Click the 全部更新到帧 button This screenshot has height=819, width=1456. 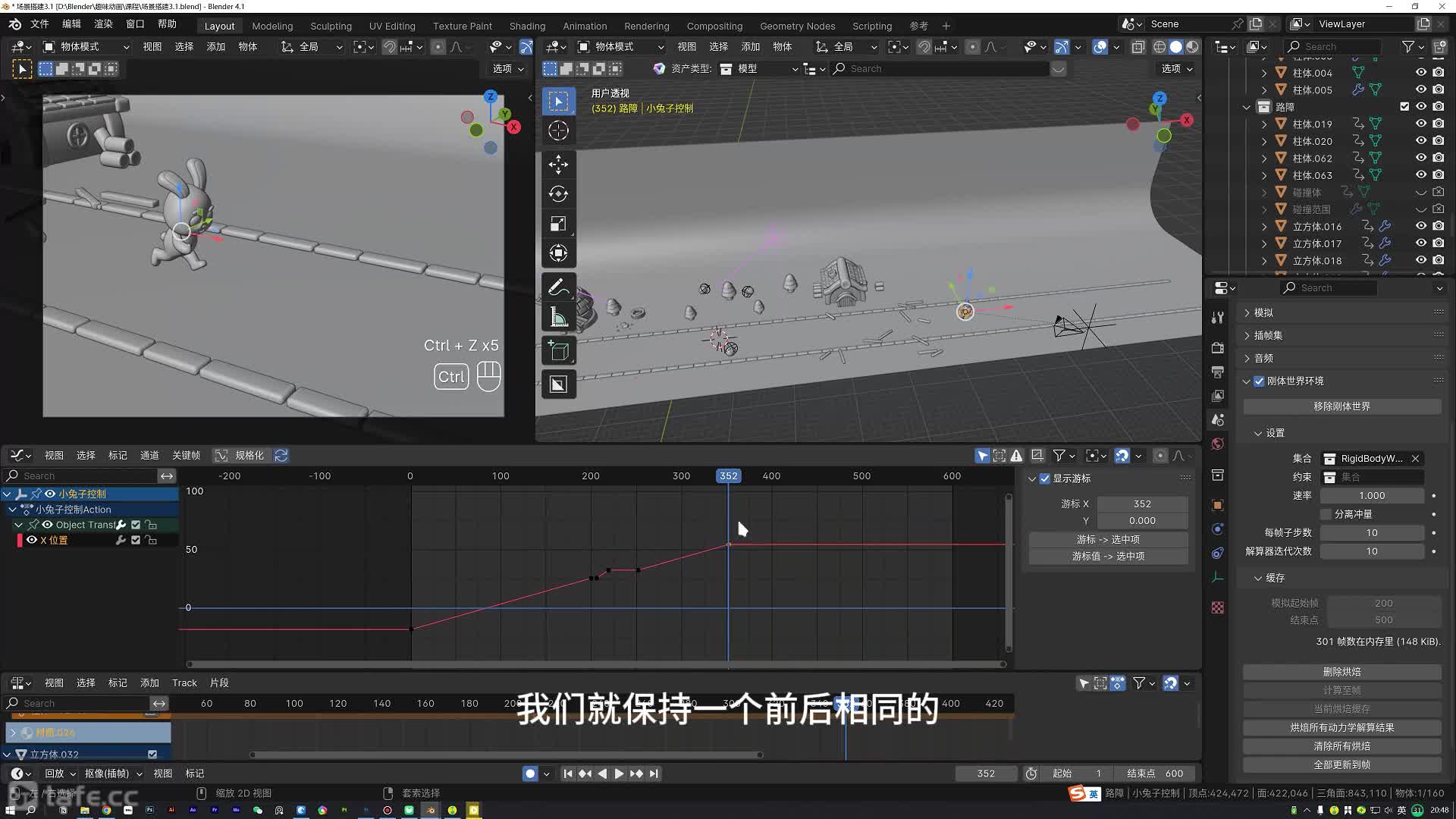pos(1341,764)
